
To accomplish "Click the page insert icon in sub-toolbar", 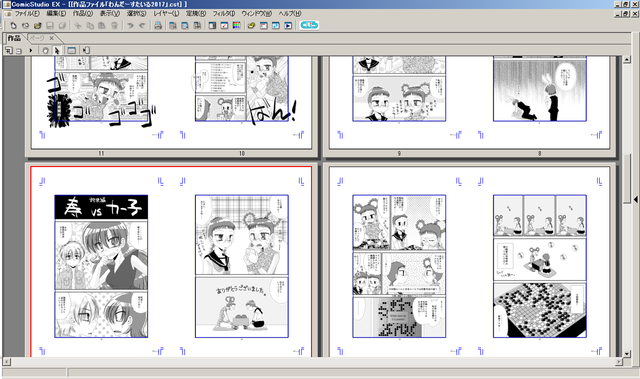I will click(86, 51).
